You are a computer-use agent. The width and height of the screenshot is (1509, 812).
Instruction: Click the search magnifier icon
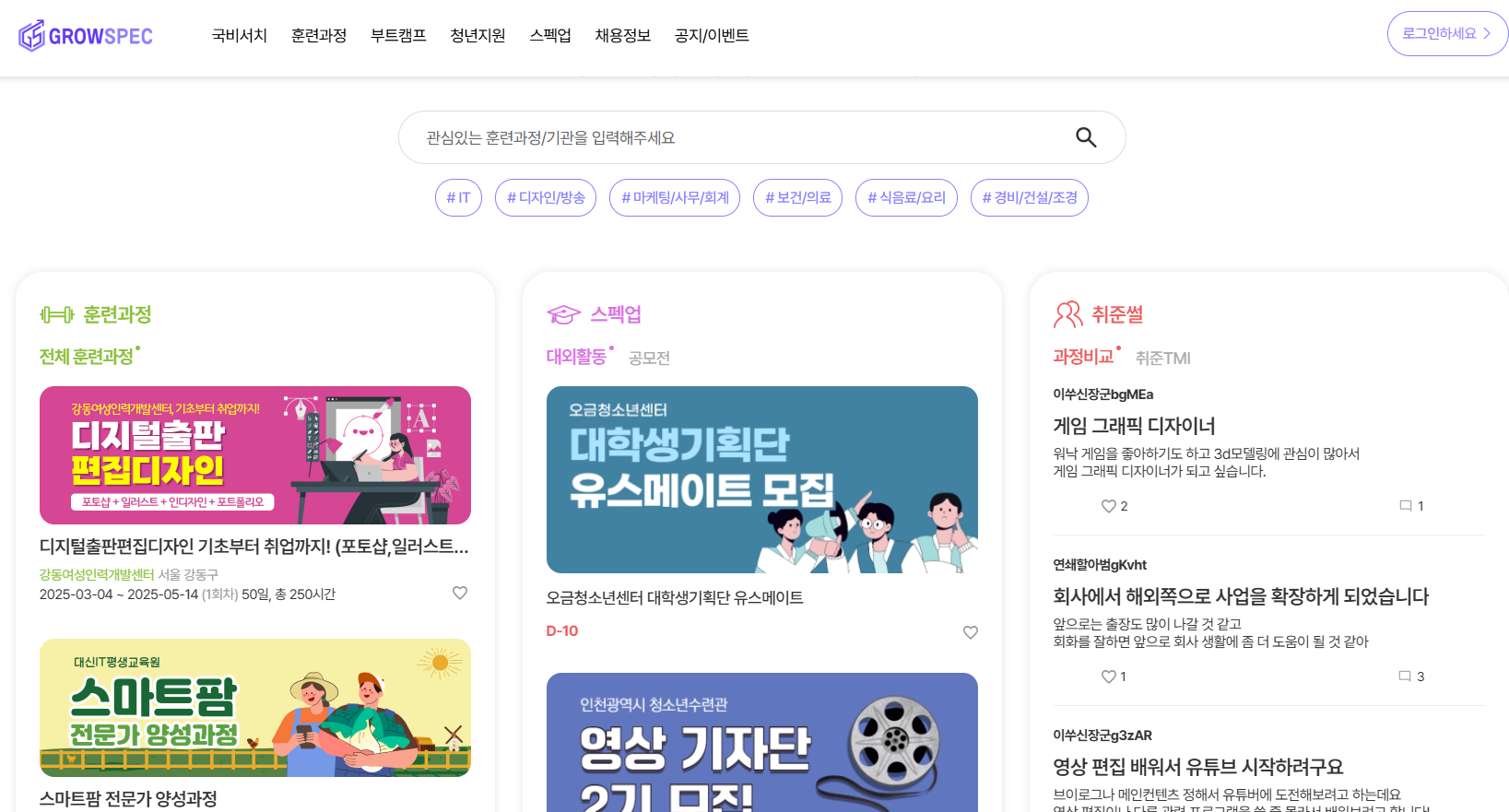[1086, 137]
